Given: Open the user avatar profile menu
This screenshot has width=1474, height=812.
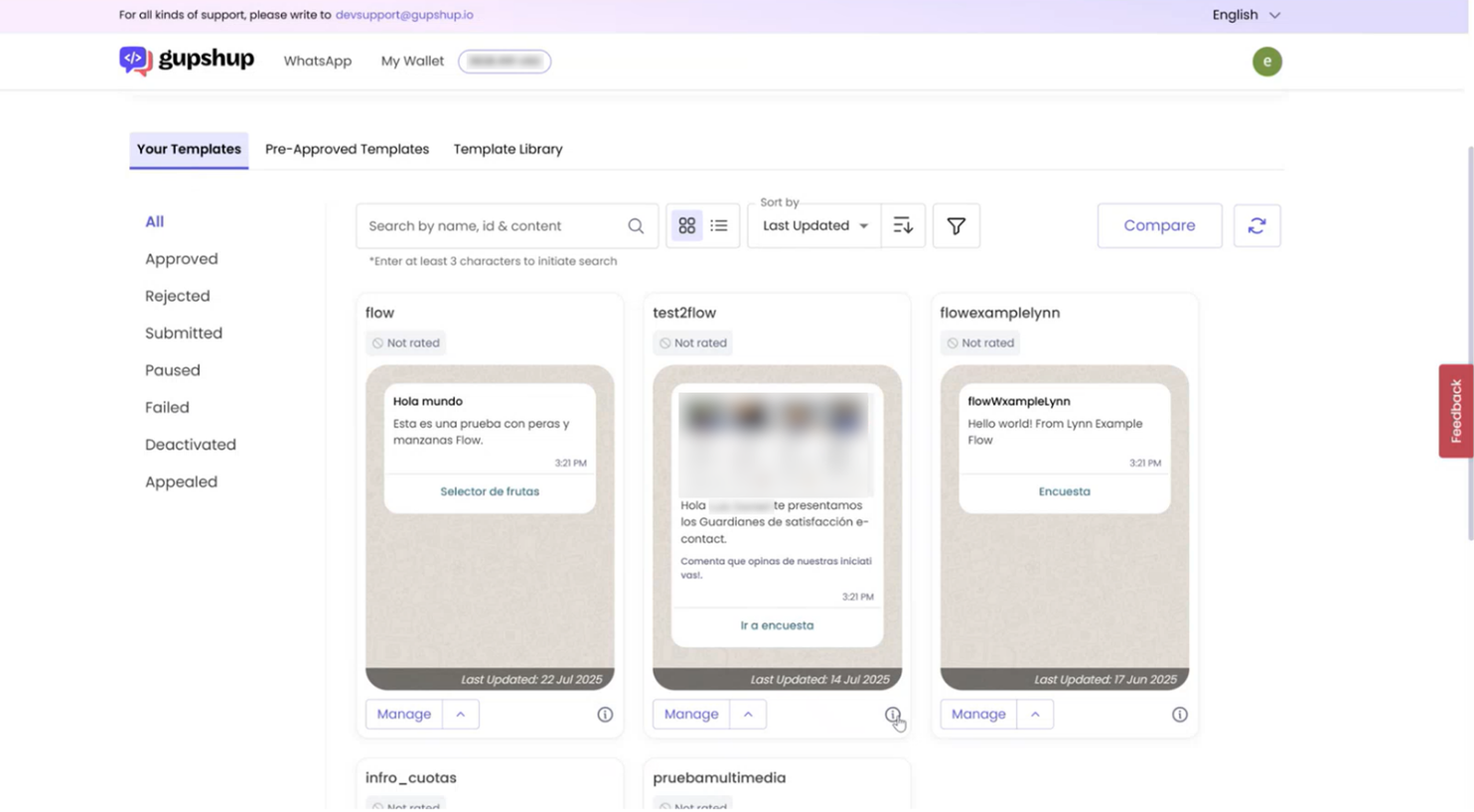Looking at the screenshot, I should click(x=1266, y=62).
